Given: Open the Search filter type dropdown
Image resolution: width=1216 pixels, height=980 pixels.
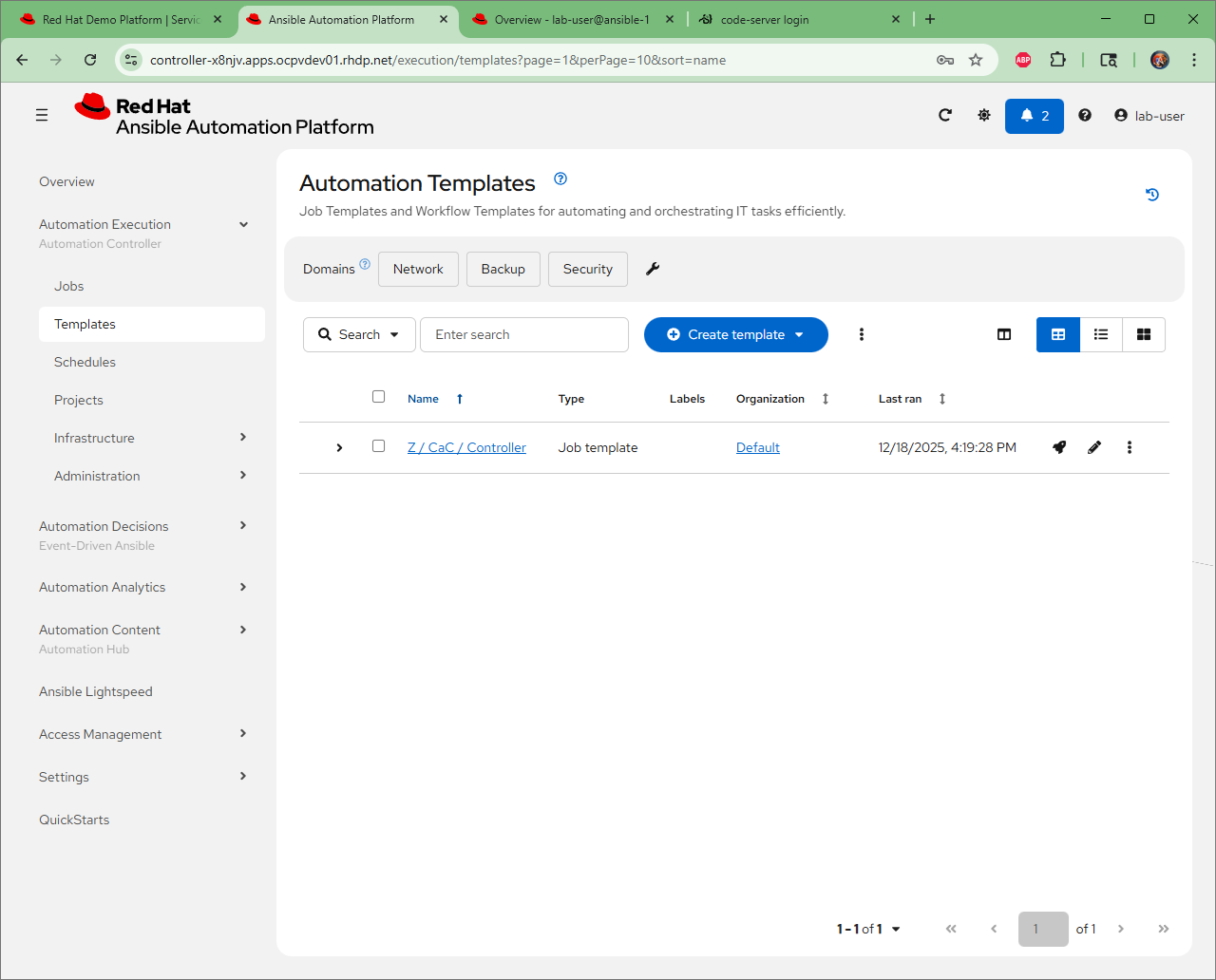Looking at the screenshot, I should [x=359, y=334].
